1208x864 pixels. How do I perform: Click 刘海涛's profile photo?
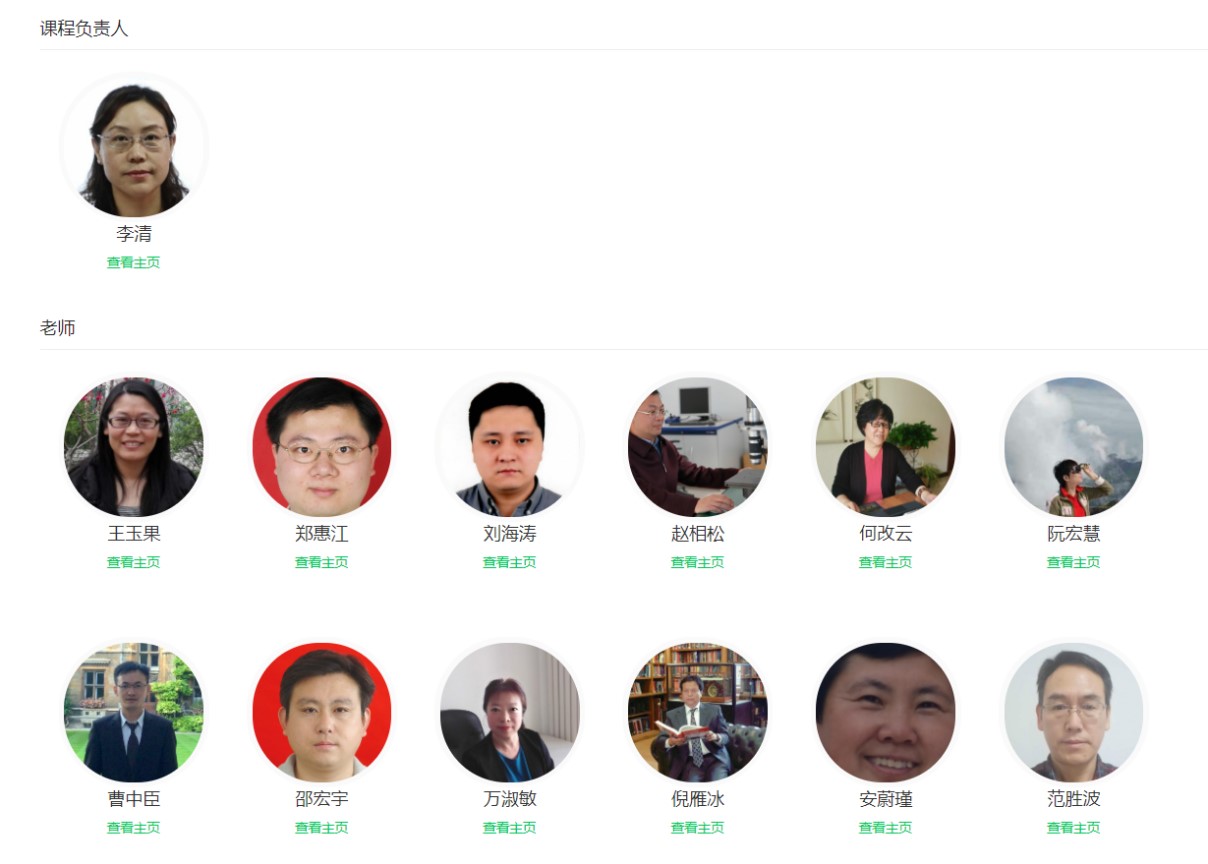click(510, 447)
